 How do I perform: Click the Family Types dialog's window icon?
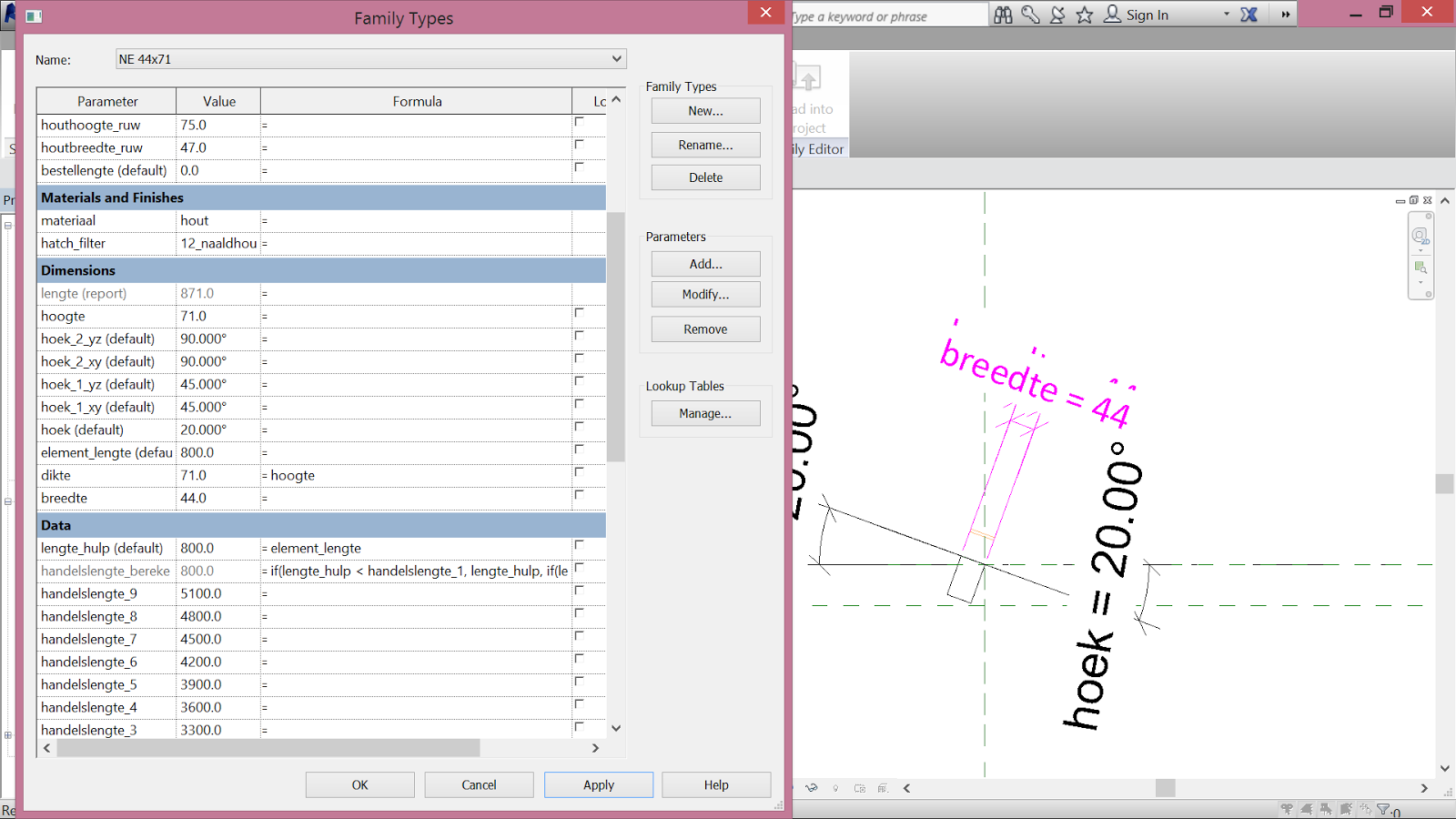34,16
